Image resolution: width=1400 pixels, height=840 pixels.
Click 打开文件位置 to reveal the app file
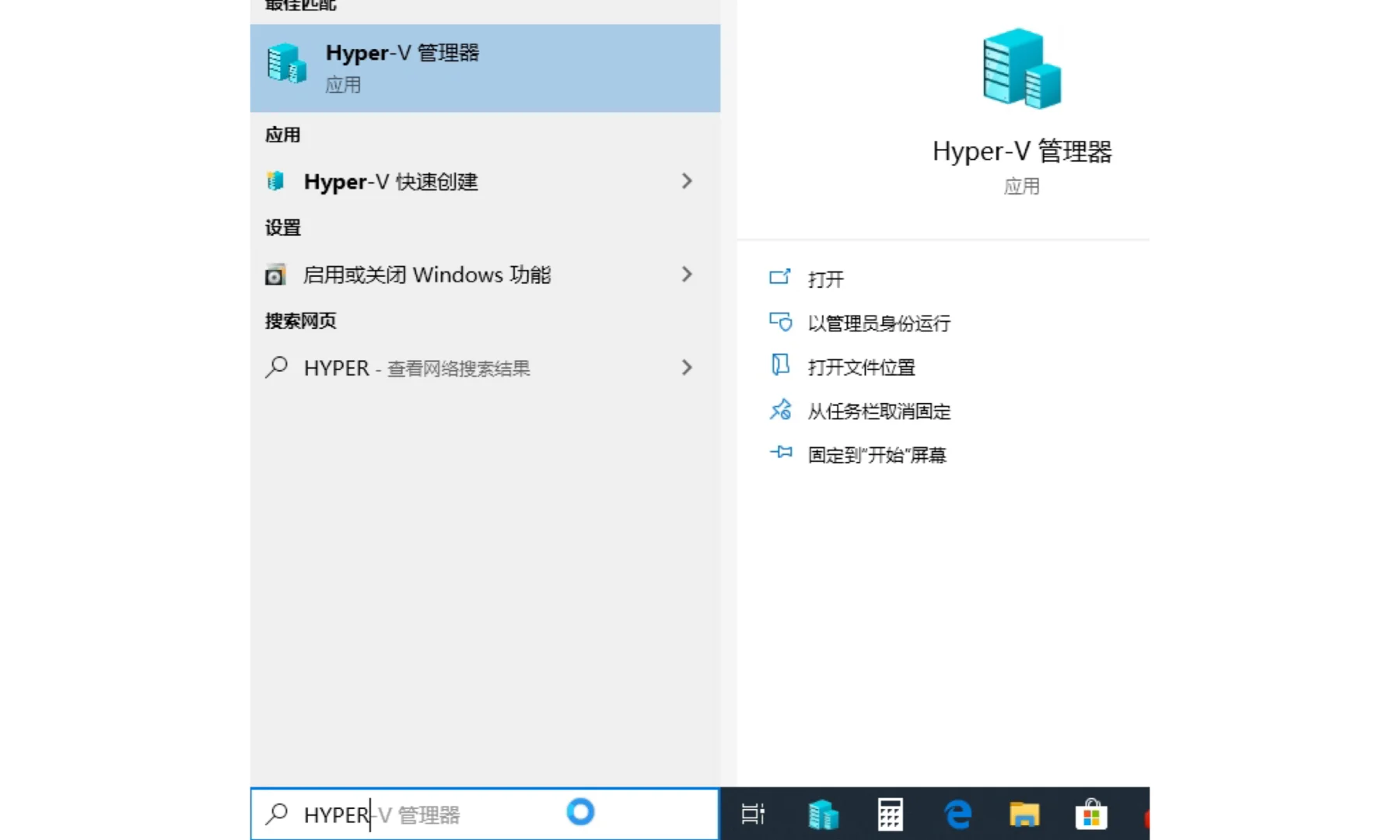(x=862, y=366)
